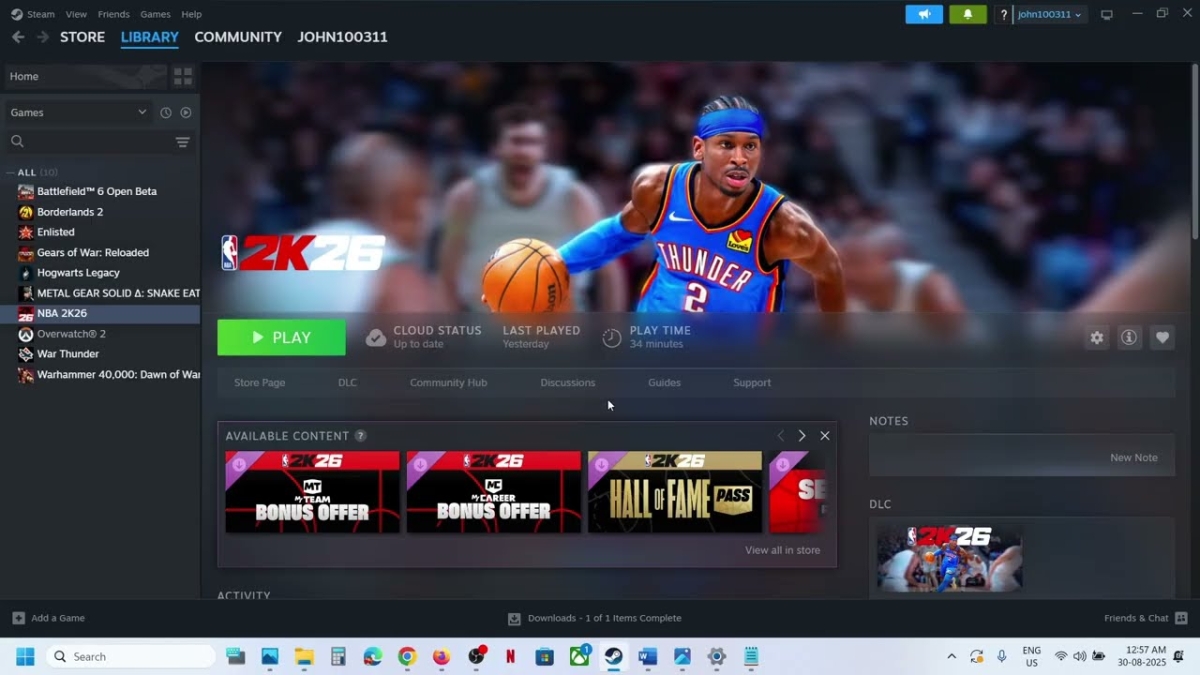The width and height of the screenshot is (1200, 675).
Task: Open Google Chrome from the taskbar
Action: click(407, 657)
